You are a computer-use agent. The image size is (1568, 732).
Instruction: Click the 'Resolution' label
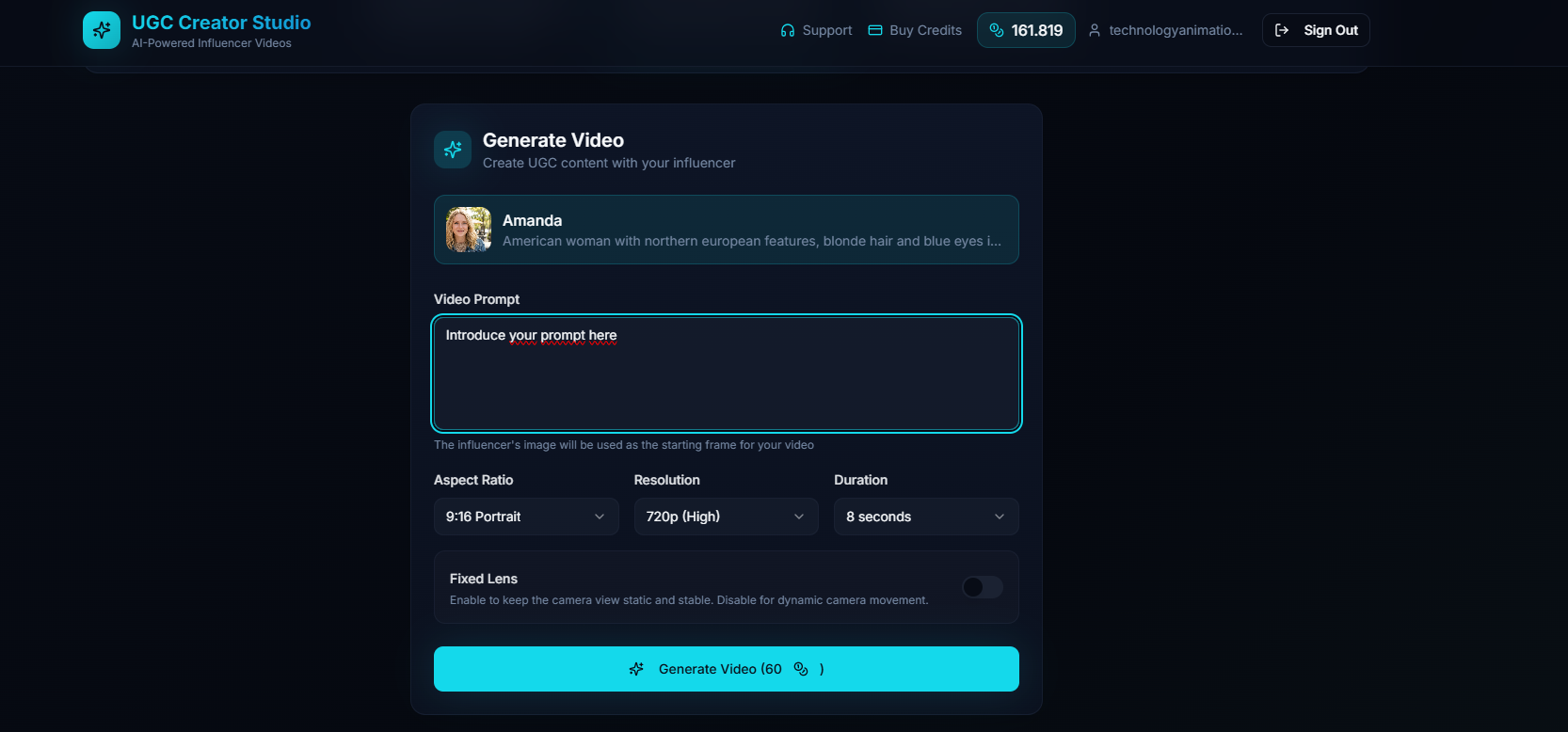point(667,480)
